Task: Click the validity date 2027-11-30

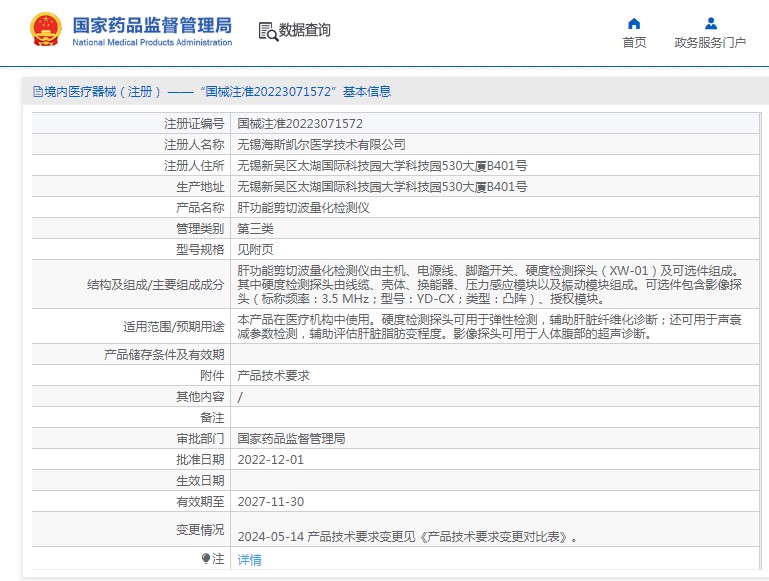Action: (x=270, y=502)
